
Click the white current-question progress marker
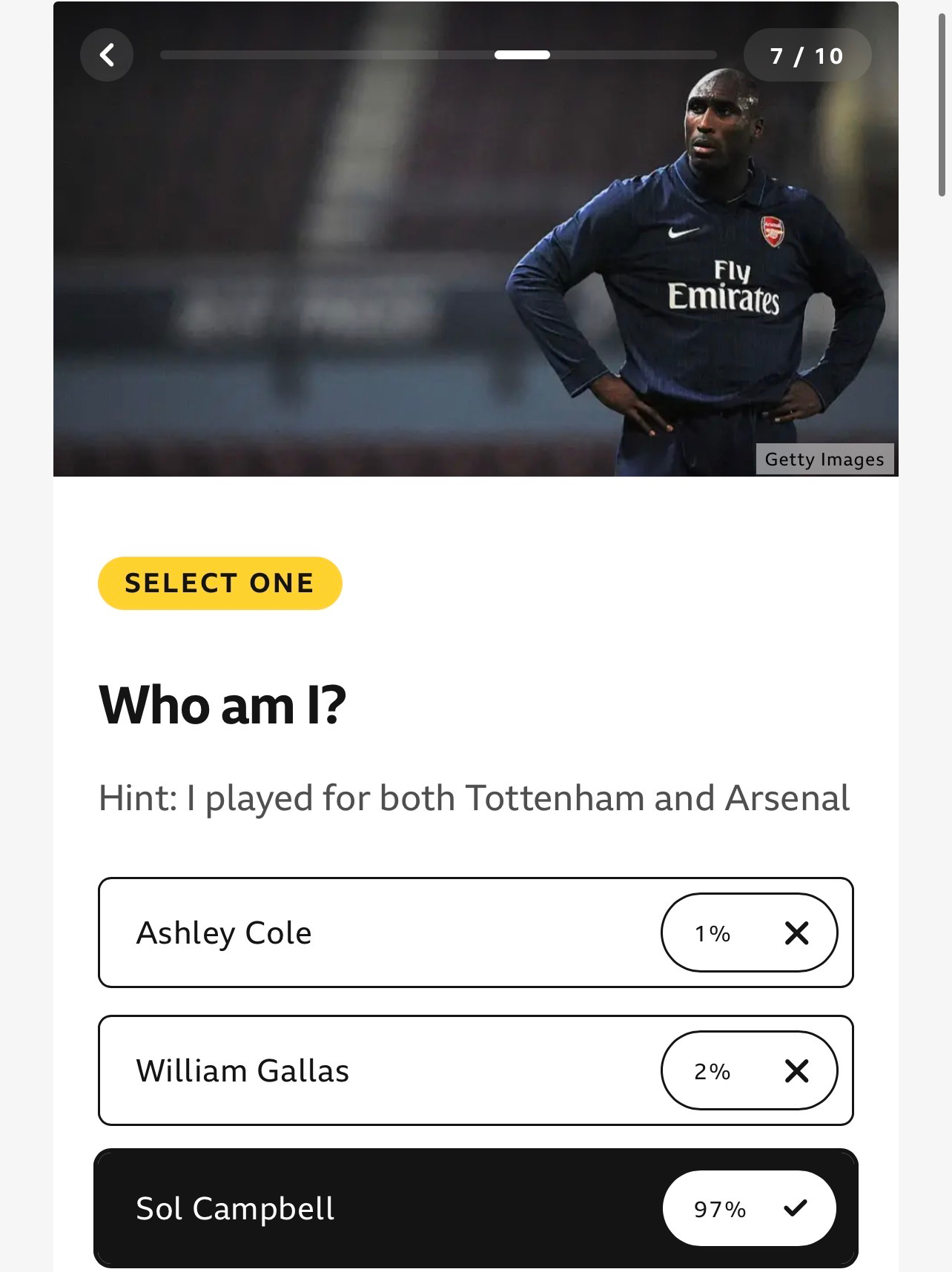522,55
